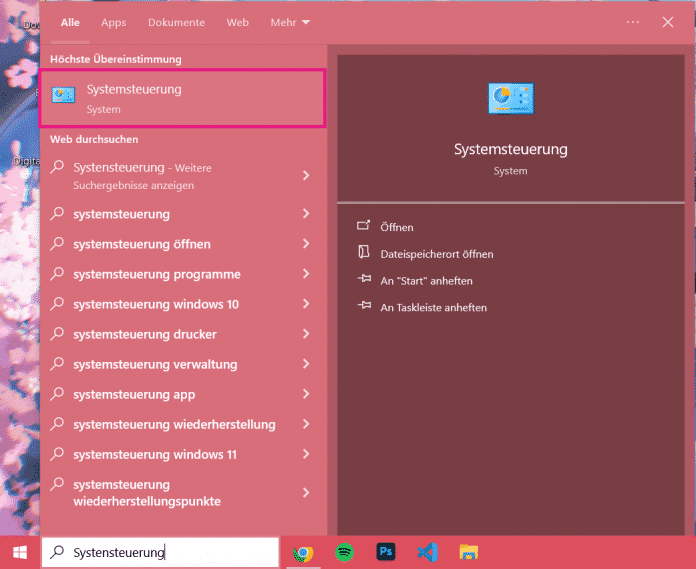Open the Mehr dropdown filter

(x=290, y=22)
